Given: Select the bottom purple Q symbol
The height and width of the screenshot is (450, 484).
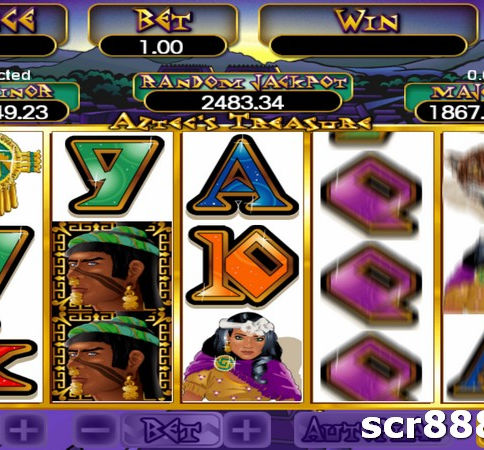Looking at the screenshot, I should [371, 367].
